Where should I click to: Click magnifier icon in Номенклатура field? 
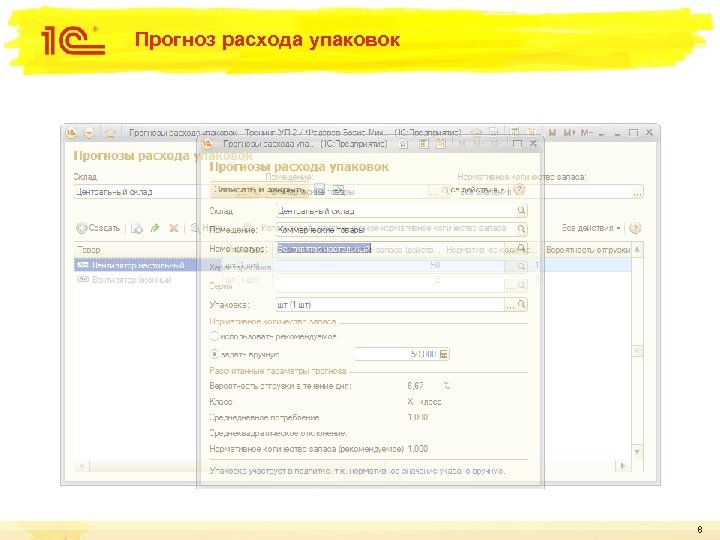521,248
